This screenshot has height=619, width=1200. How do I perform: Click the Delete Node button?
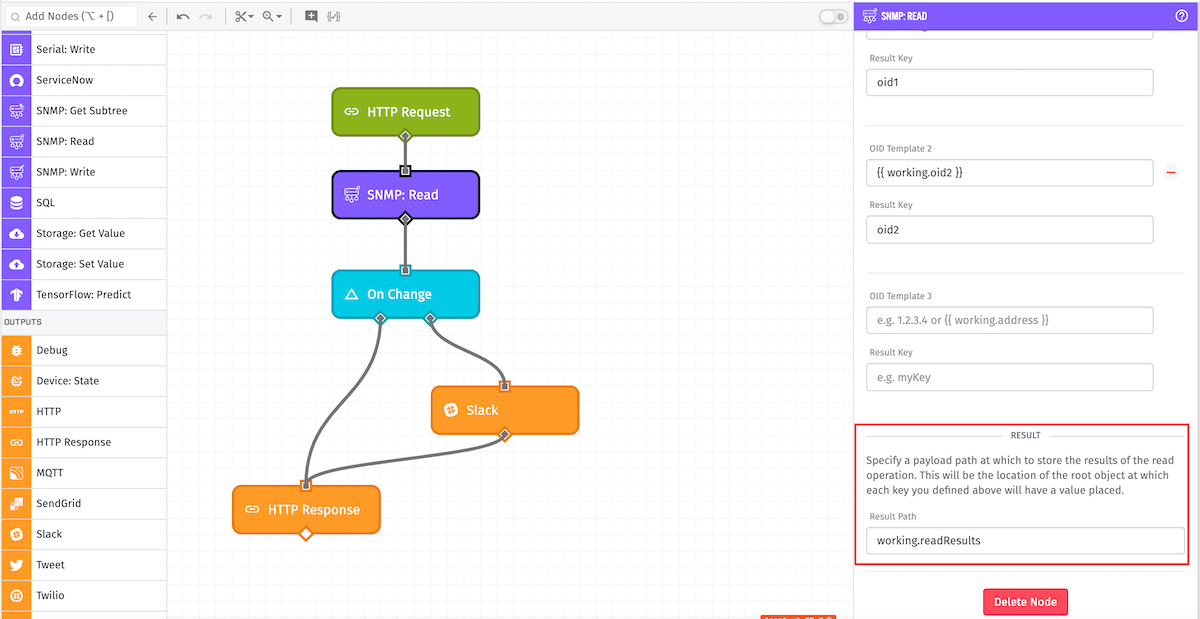click(x=1026, y=602)
